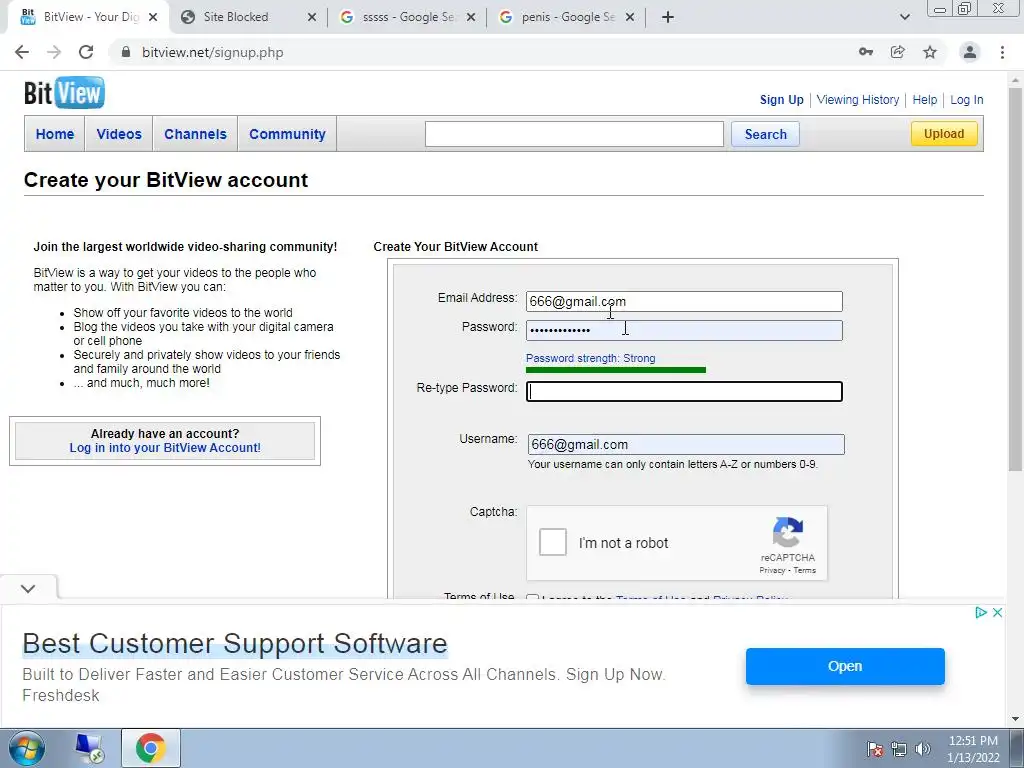Close the ad with X icon

[997, 613]
